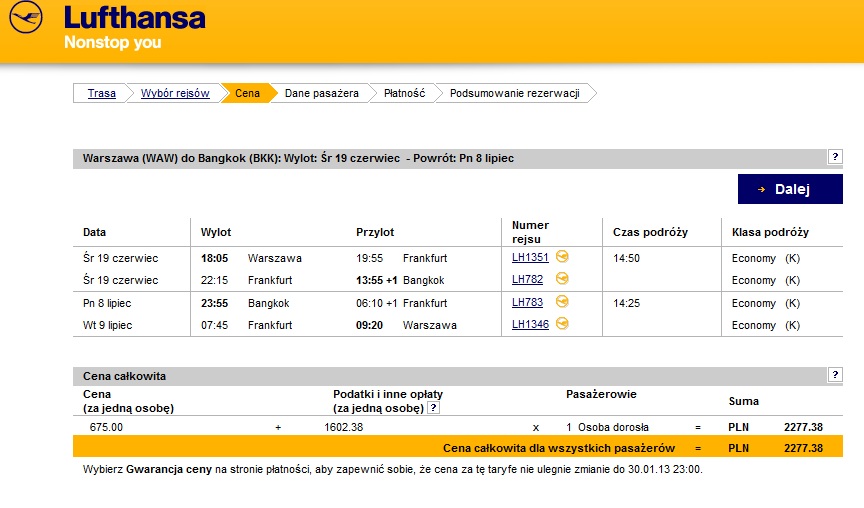Screen dimensions: 864x508
Task: Click departure time 18:05 Warszawa
Action: (x=251, y=258)
